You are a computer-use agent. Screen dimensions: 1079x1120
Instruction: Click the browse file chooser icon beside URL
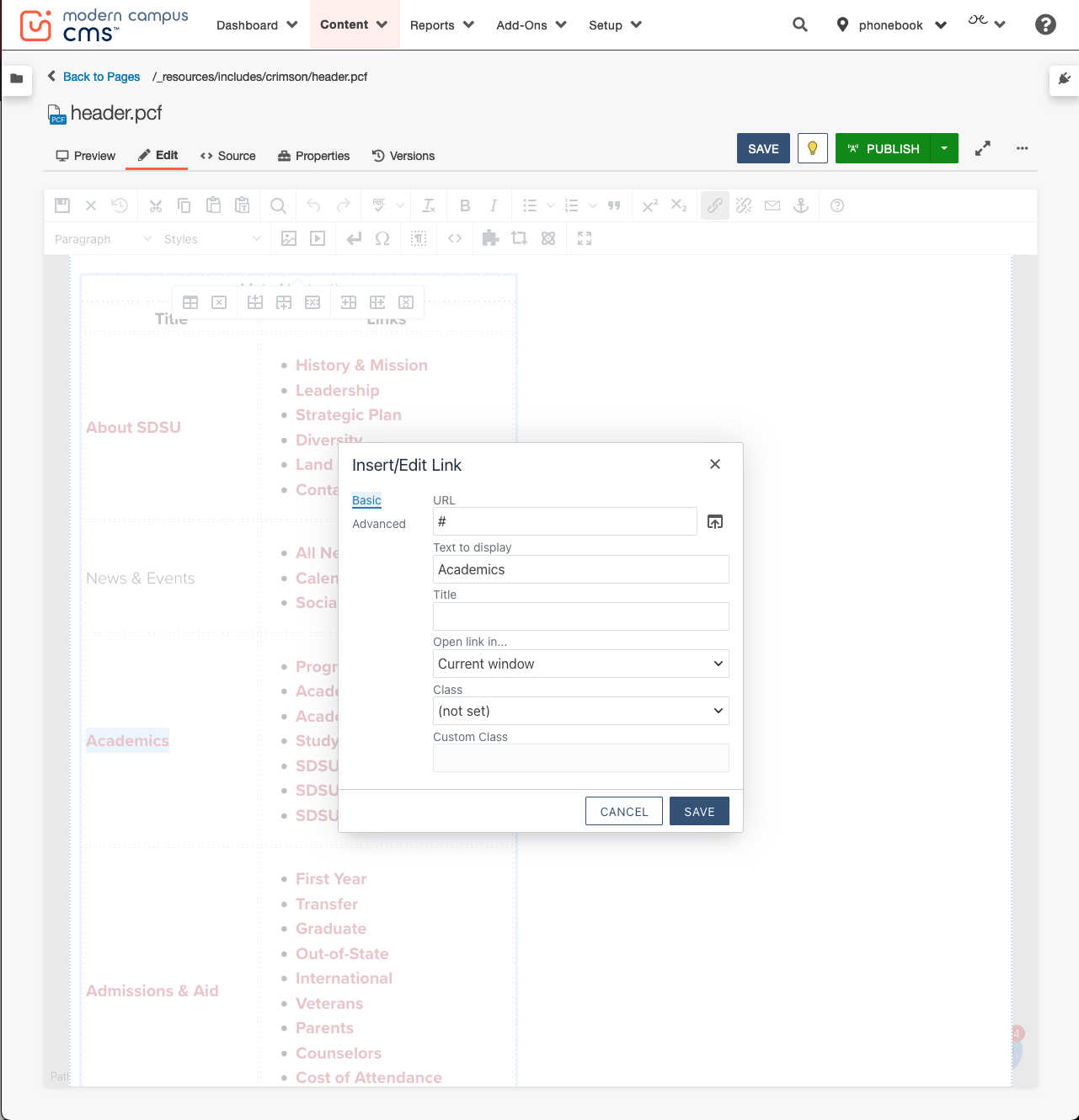715,521
